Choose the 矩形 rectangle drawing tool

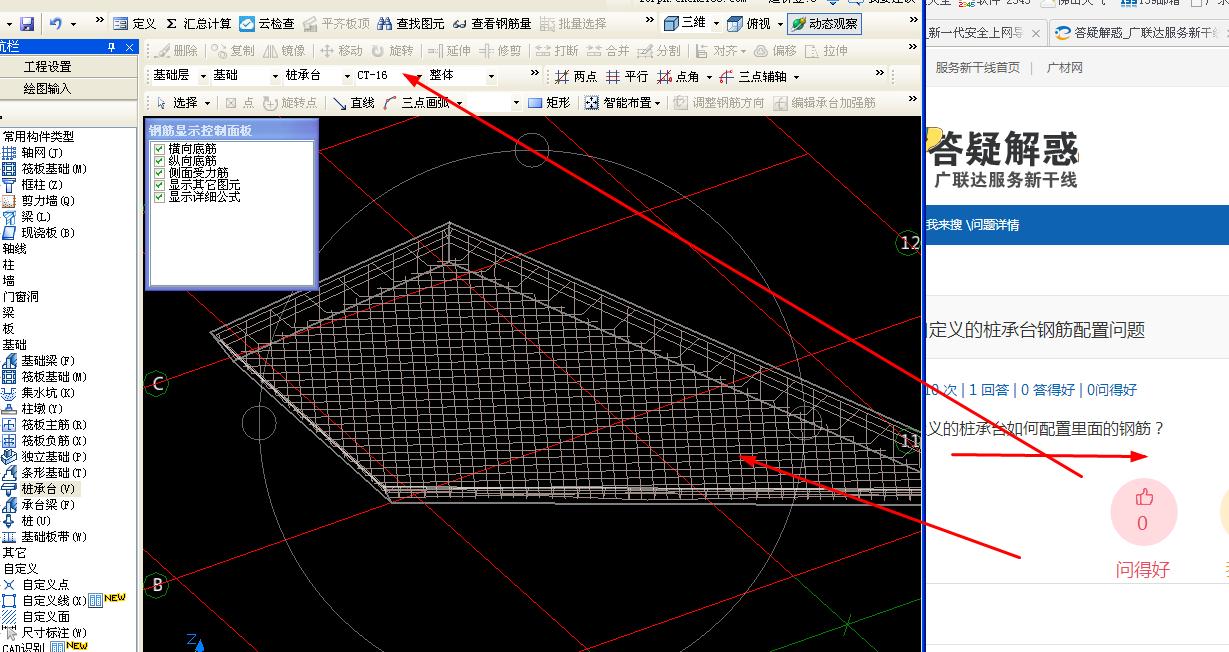[549, 102]
